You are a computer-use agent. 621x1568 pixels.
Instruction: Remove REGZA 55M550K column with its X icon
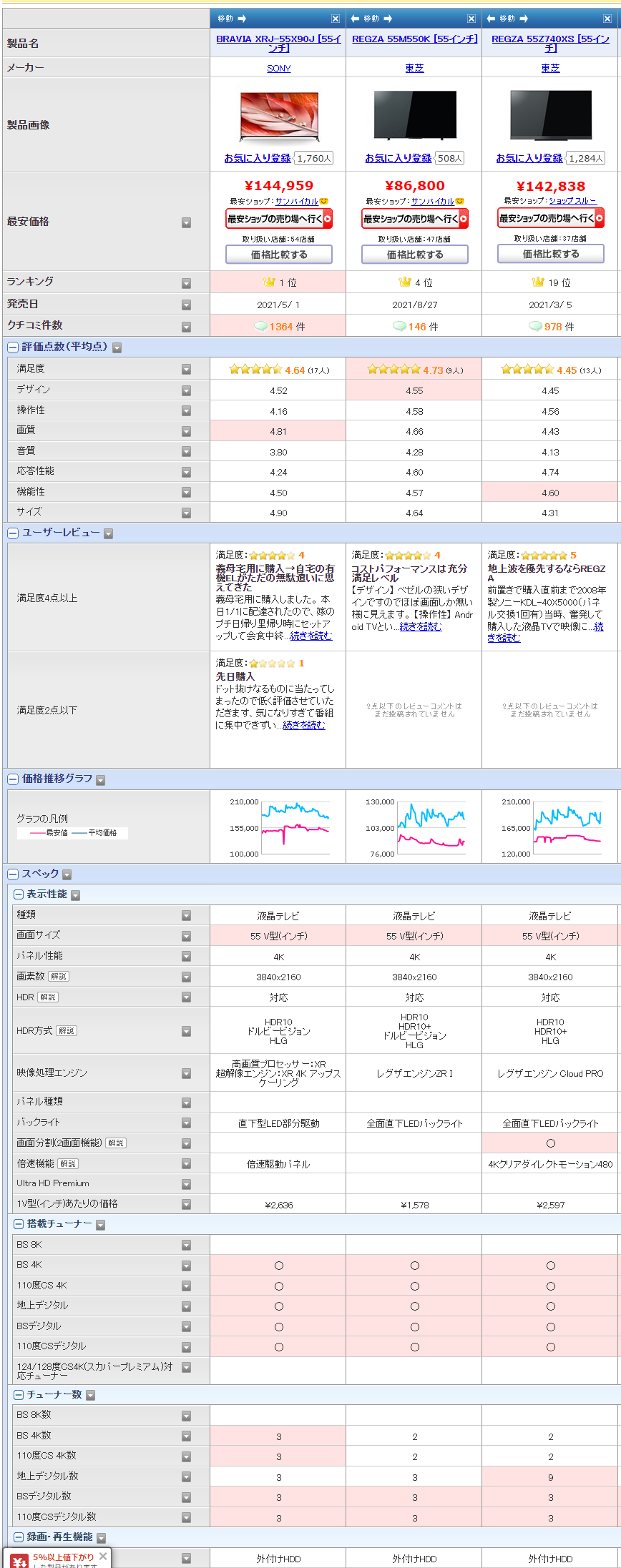(471, 19)
